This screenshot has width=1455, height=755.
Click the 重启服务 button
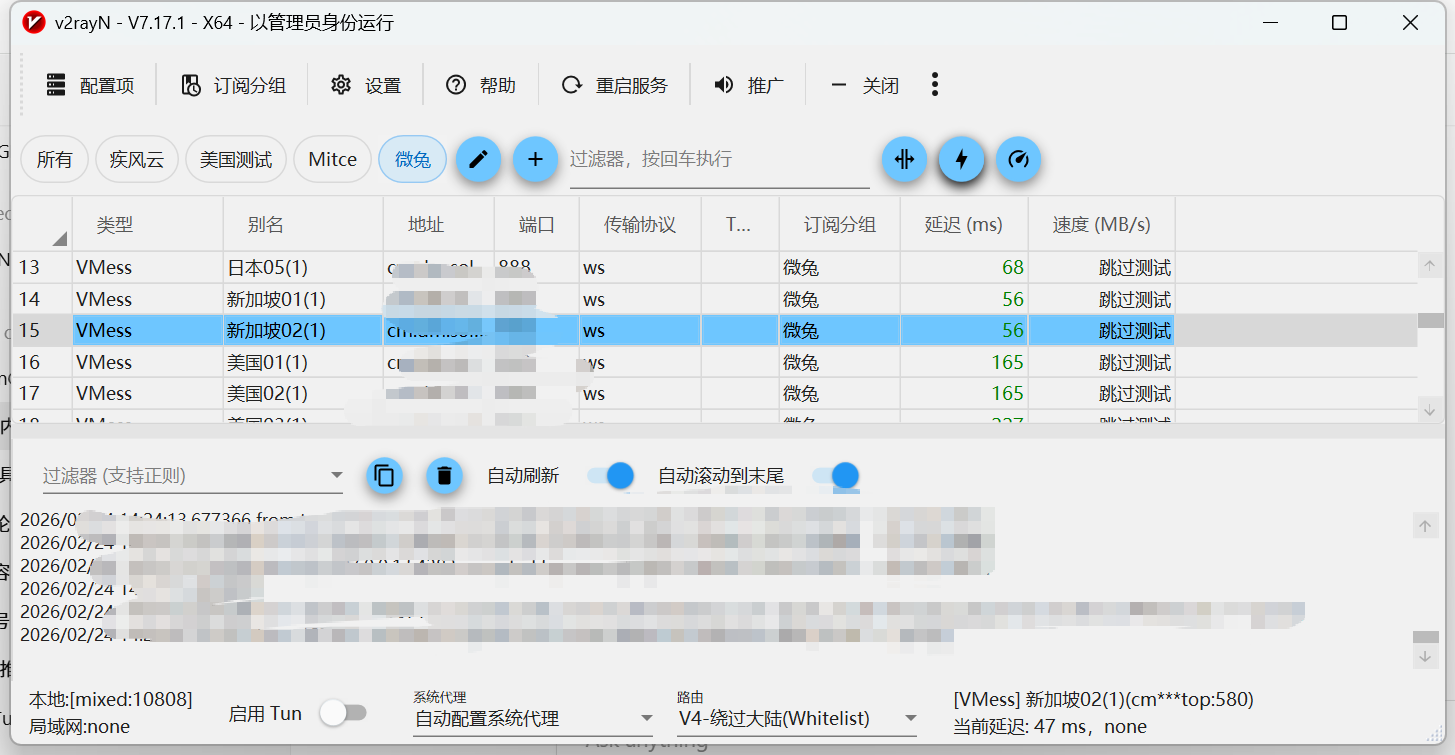(x=614, y=85)
